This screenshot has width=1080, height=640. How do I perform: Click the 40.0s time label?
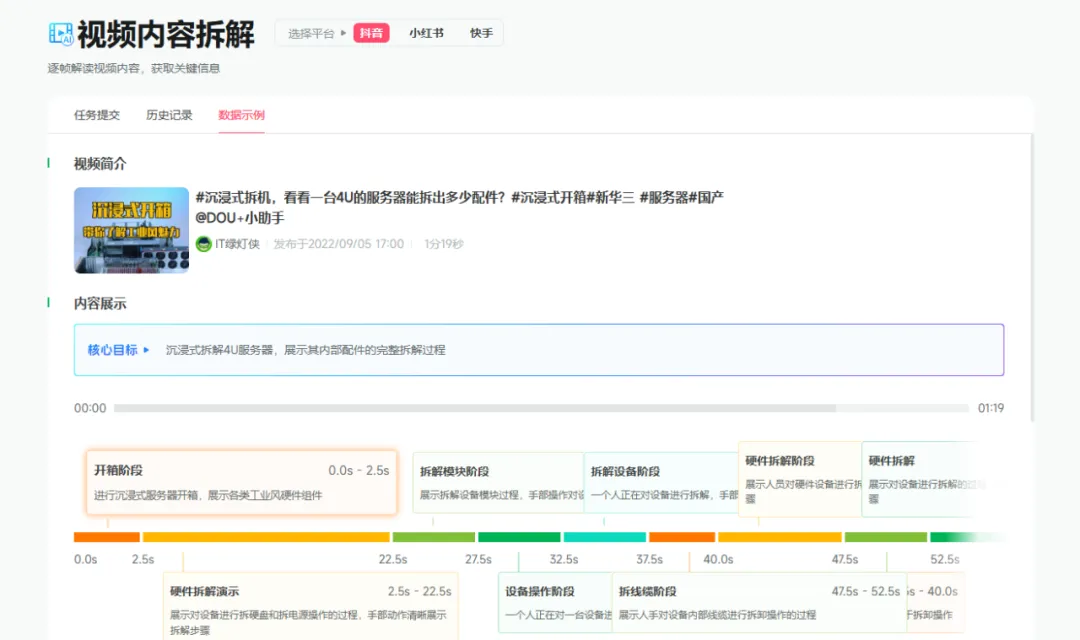click(x=718, y=559)
